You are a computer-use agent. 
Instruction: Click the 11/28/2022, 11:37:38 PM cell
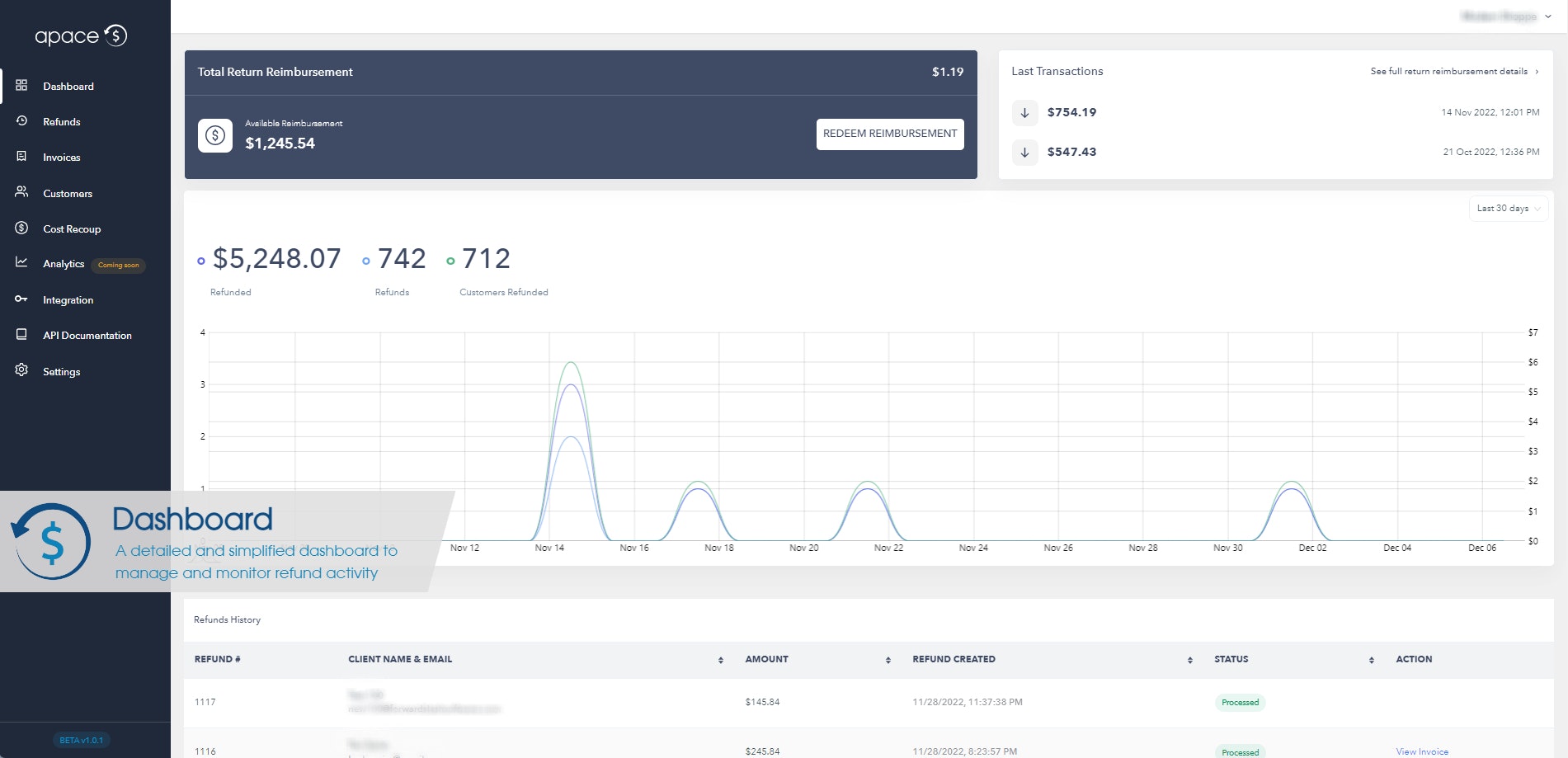point(967,703)
